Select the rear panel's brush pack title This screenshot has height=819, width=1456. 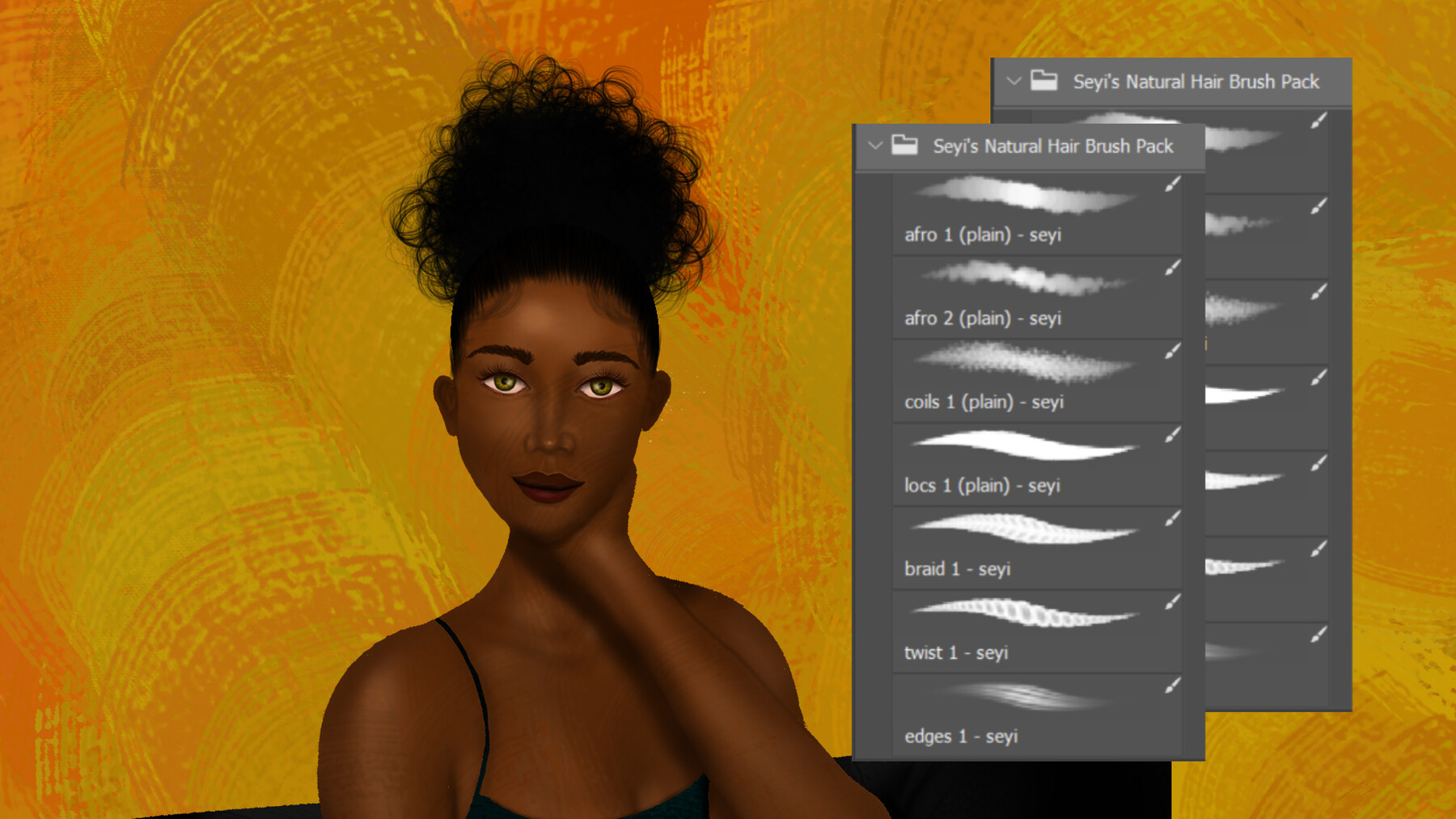tap(1196, 82)
